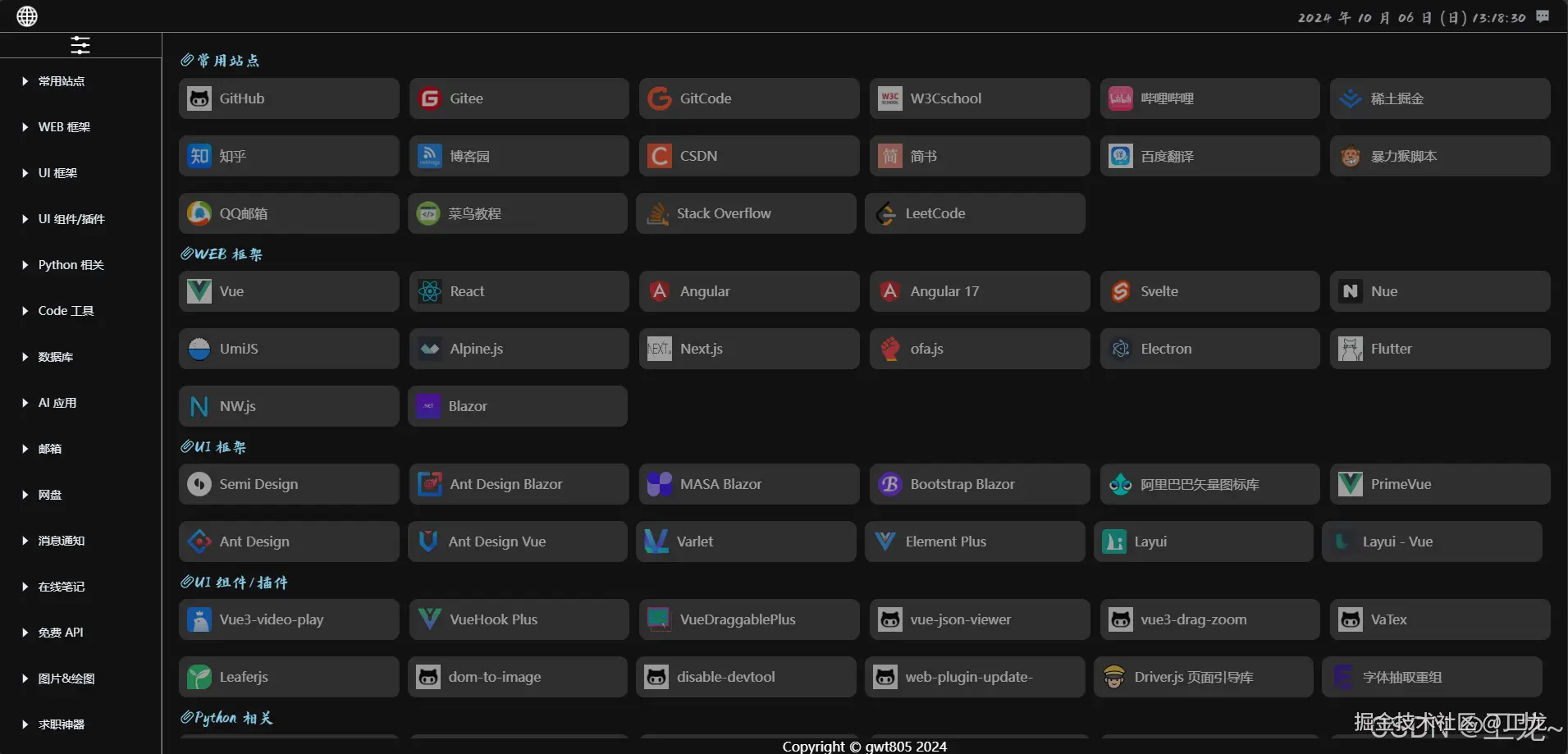The height and width of the screenshot is (754, 1568).
Task: Click the Bootstrap Blazor B icon
Action: (890, 484)
